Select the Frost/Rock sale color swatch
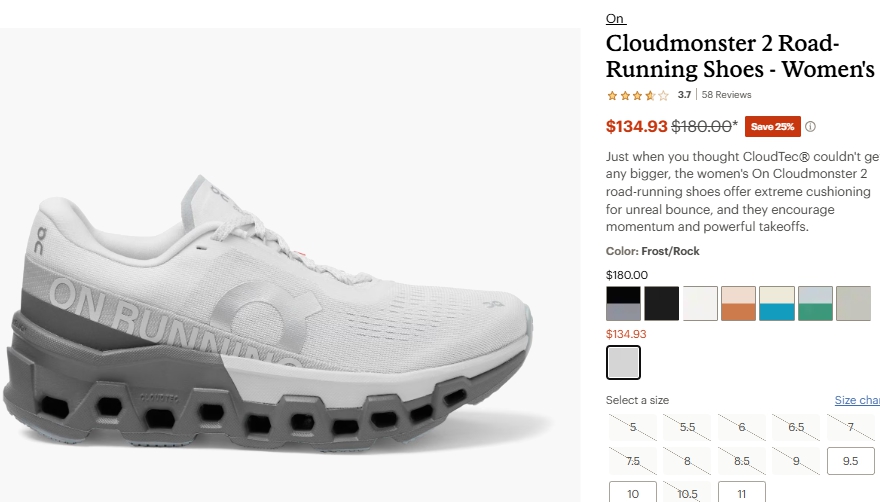 click(x=623, y=363)
